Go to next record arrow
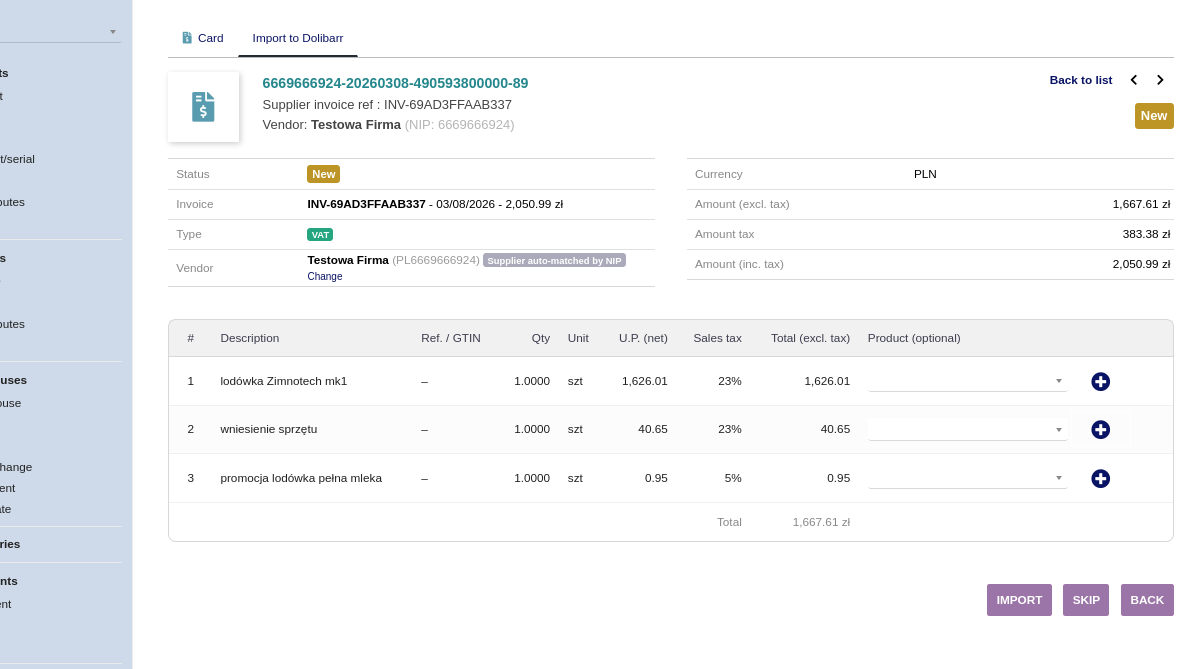The height and width of the screenshot is (669, 1191). point(1160,80)
